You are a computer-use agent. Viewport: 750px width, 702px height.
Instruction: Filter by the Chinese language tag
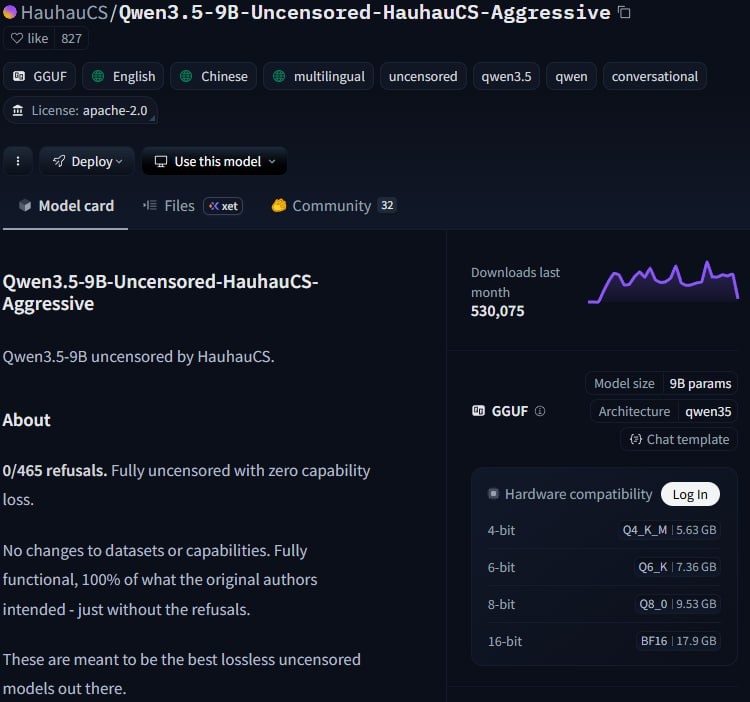[x=213, y=77]
